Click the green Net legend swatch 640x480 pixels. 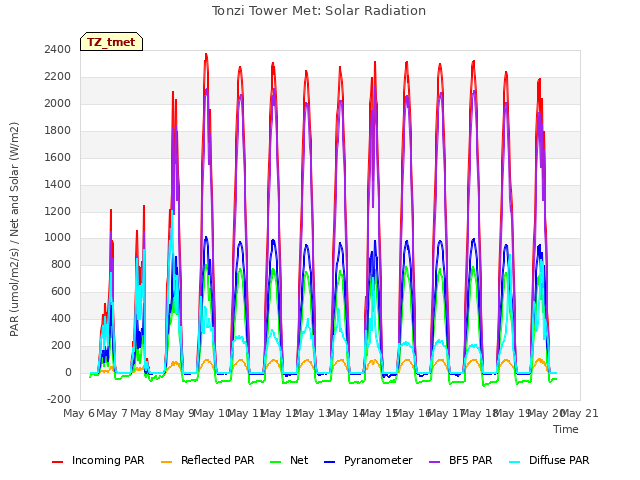tap(276, 462)
